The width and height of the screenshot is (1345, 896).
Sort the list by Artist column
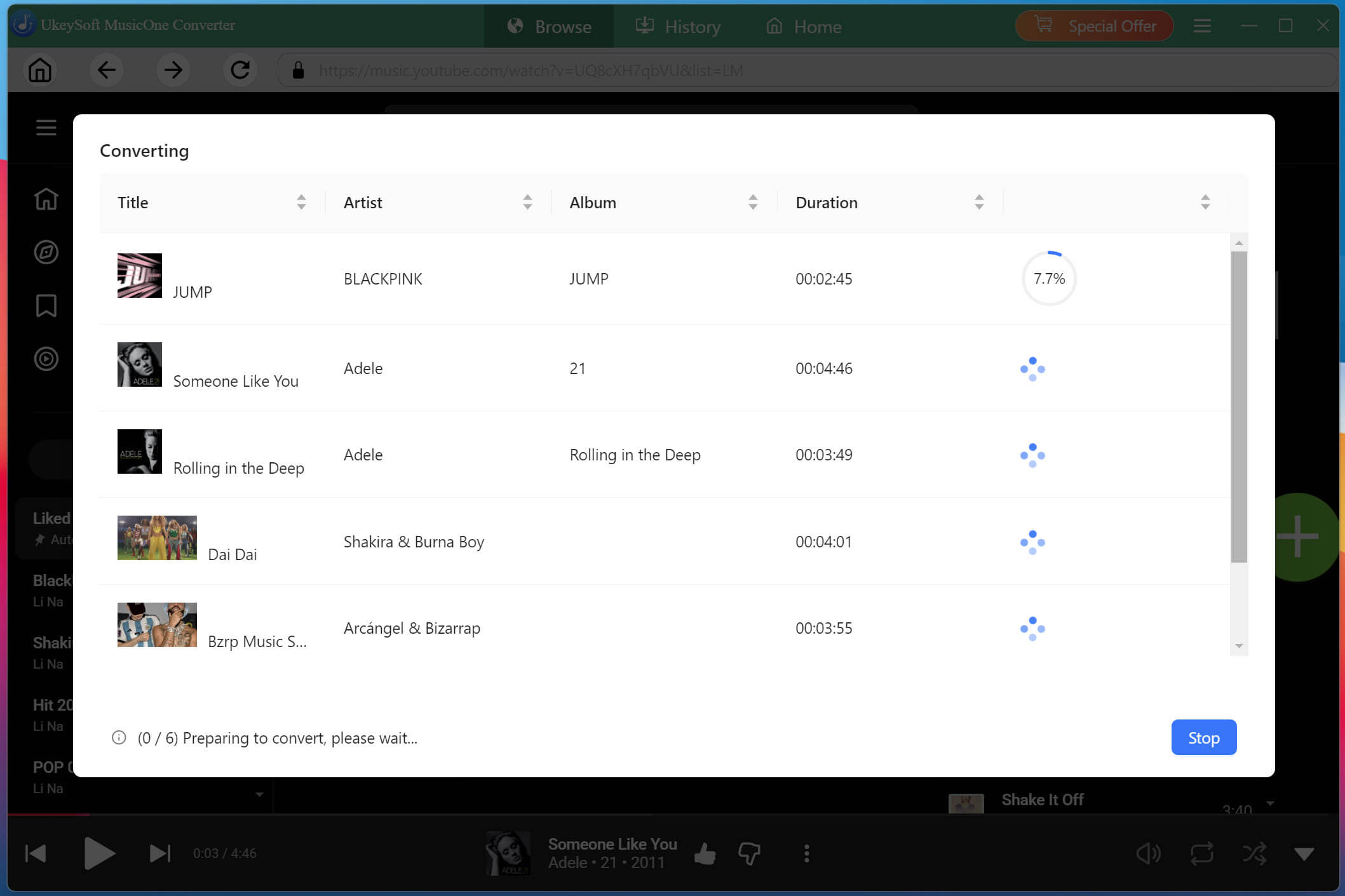tap(527, 203)
